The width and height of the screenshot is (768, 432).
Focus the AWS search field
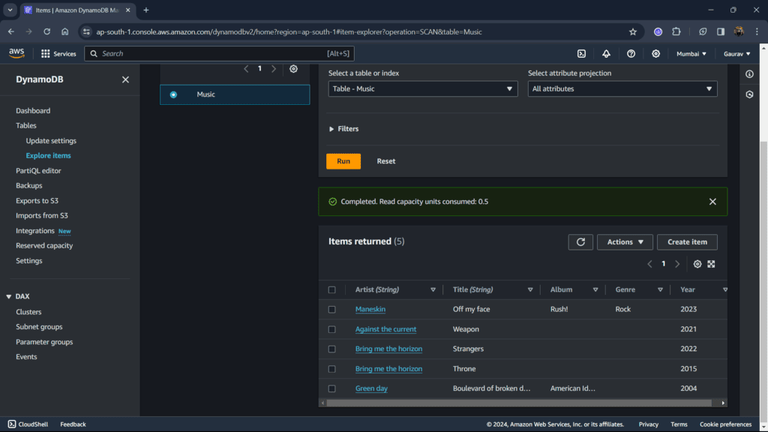coord(219,54)
